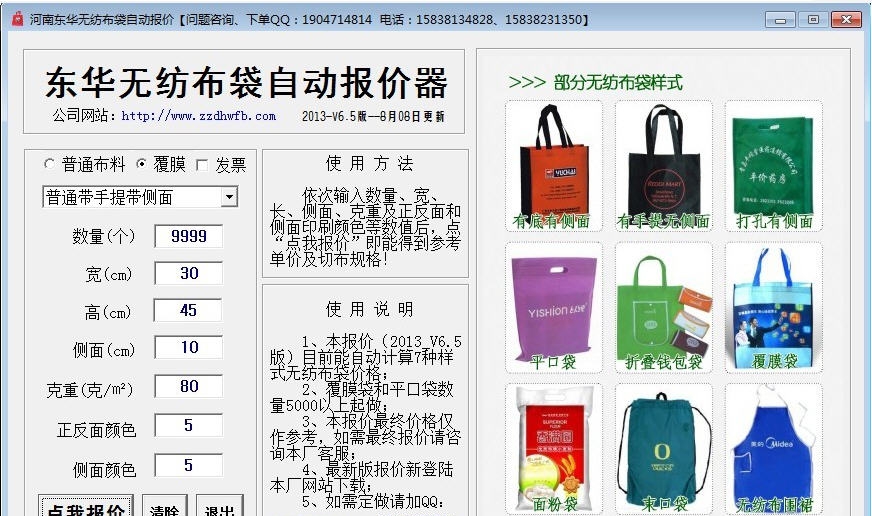
Task: Select the 普通布料 radio button
Action: click(49, 164)
